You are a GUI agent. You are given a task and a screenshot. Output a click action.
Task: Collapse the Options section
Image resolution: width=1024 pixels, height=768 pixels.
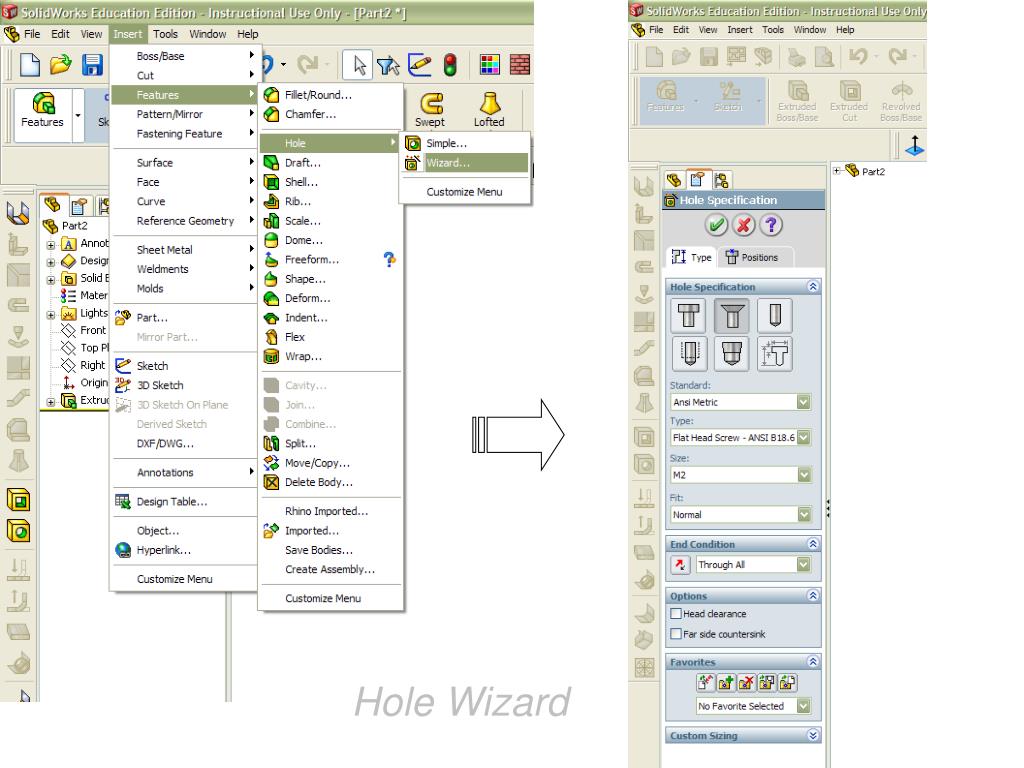(x=813, y=596)
